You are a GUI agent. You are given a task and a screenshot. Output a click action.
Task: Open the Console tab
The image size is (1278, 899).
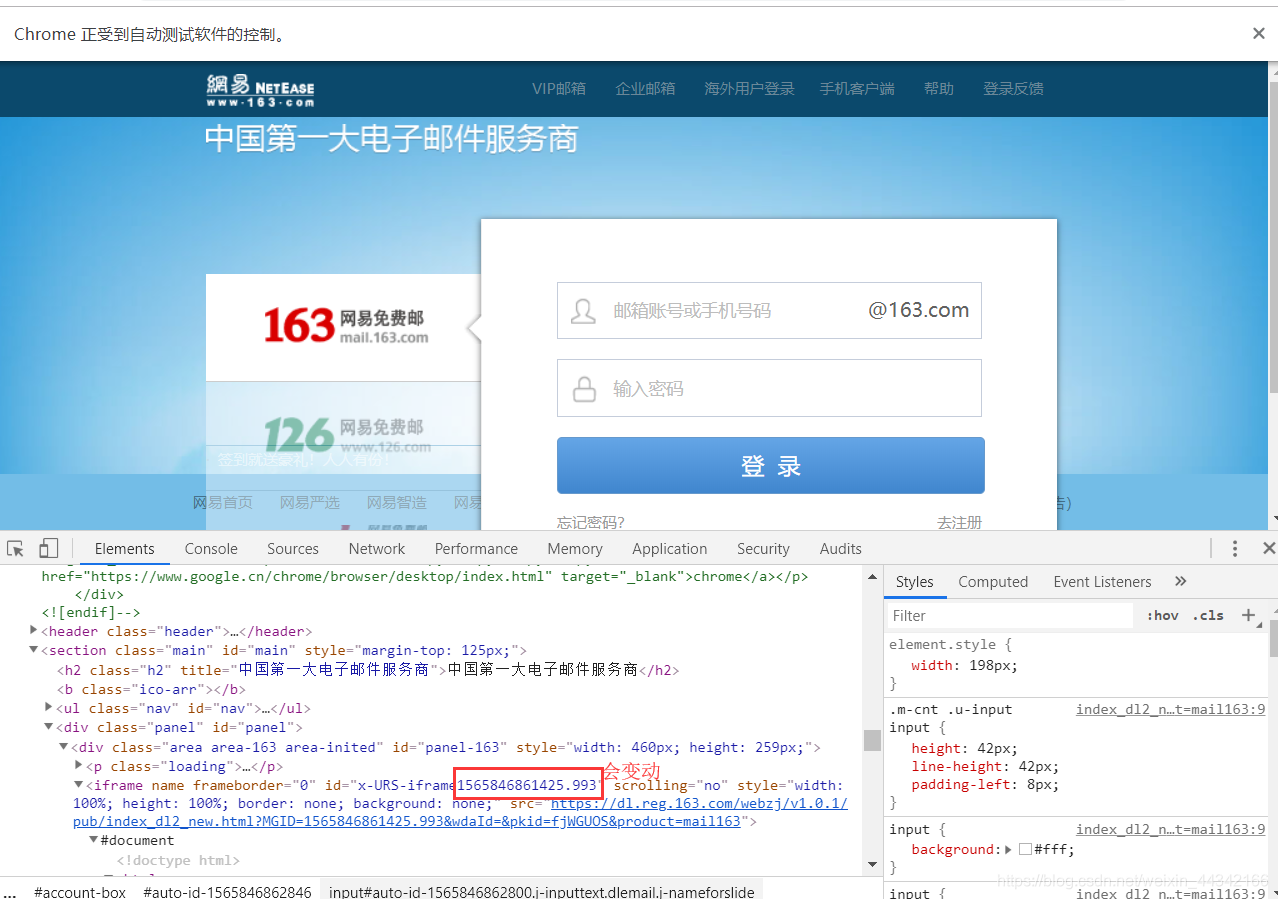[x=211, y=548]
